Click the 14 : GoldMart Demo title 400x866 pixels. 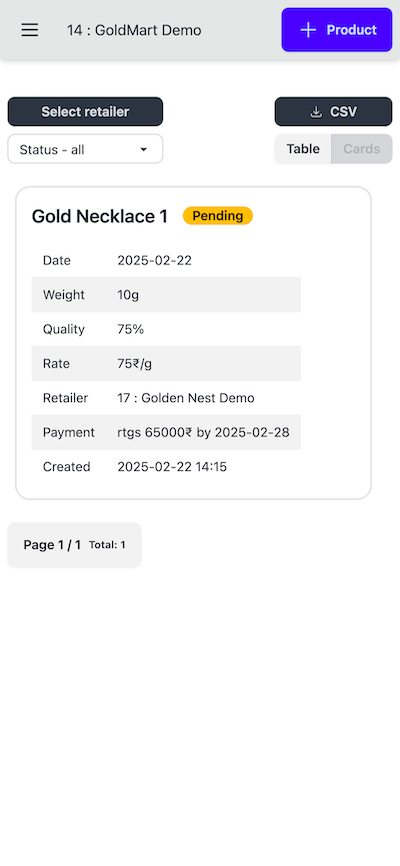pyautogui.click(x=134, y=30)
